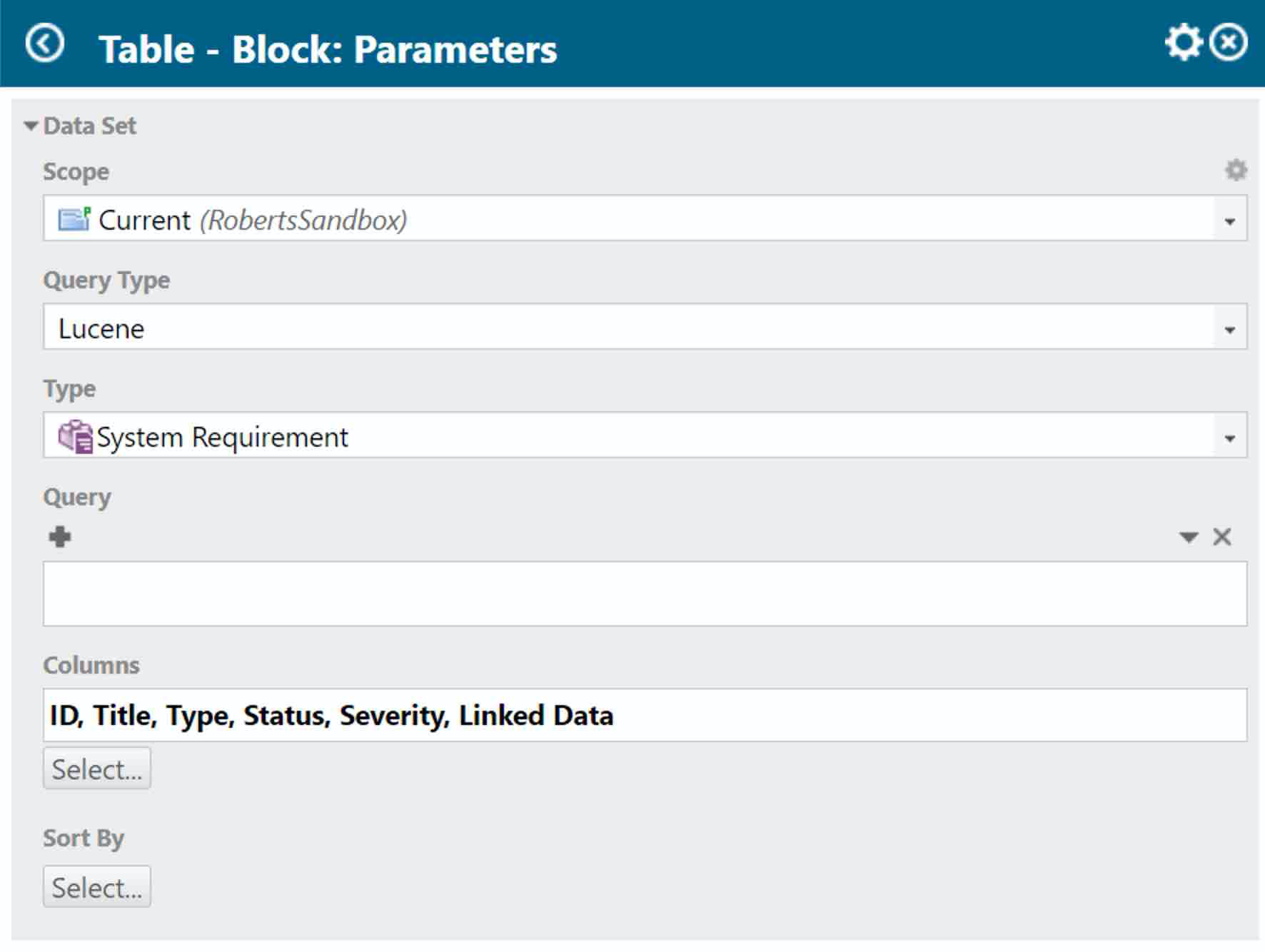
Task: Click the Current (RobertsSandbox) scope text
Action: point(253,220)
